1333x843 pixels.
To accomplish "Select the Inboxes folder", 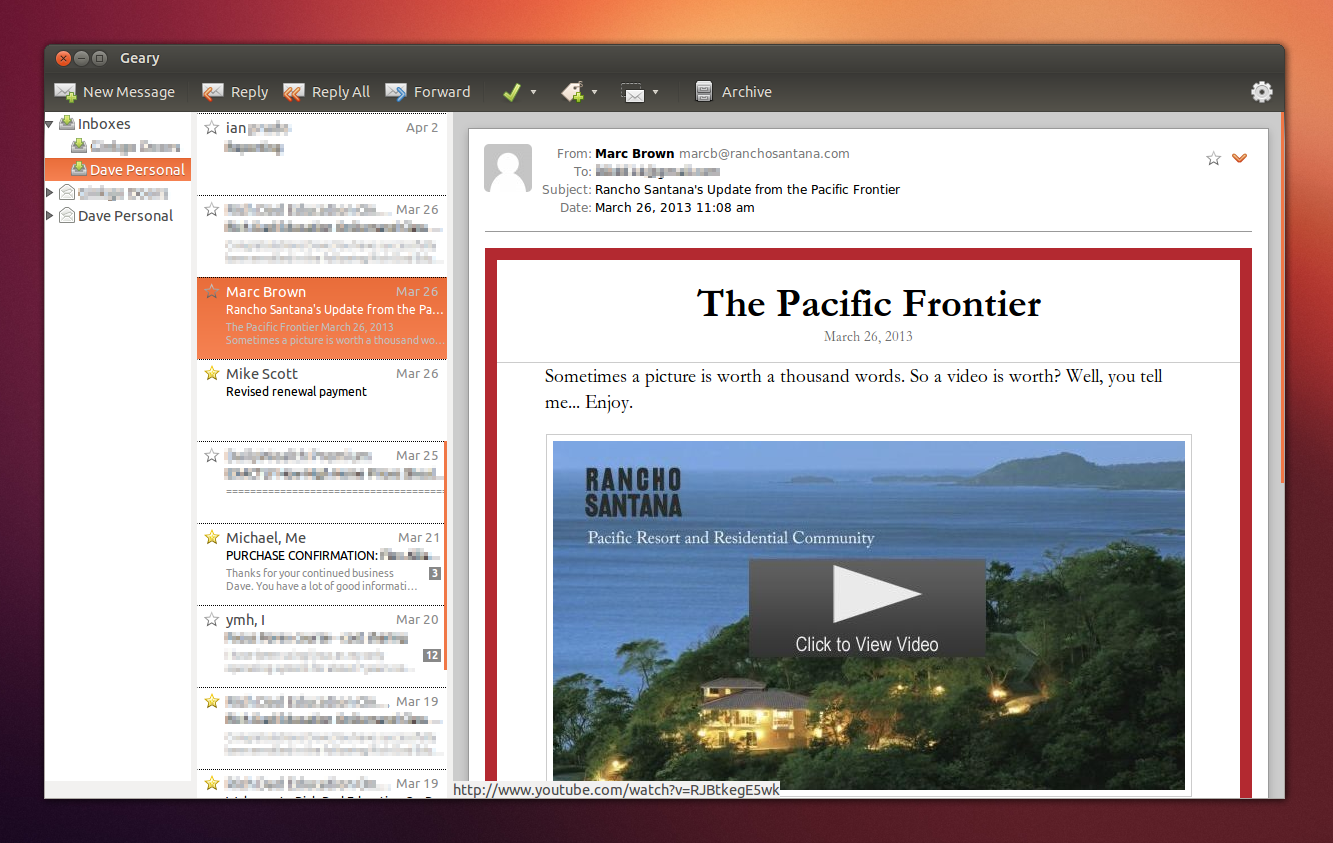I will (104, 124).
